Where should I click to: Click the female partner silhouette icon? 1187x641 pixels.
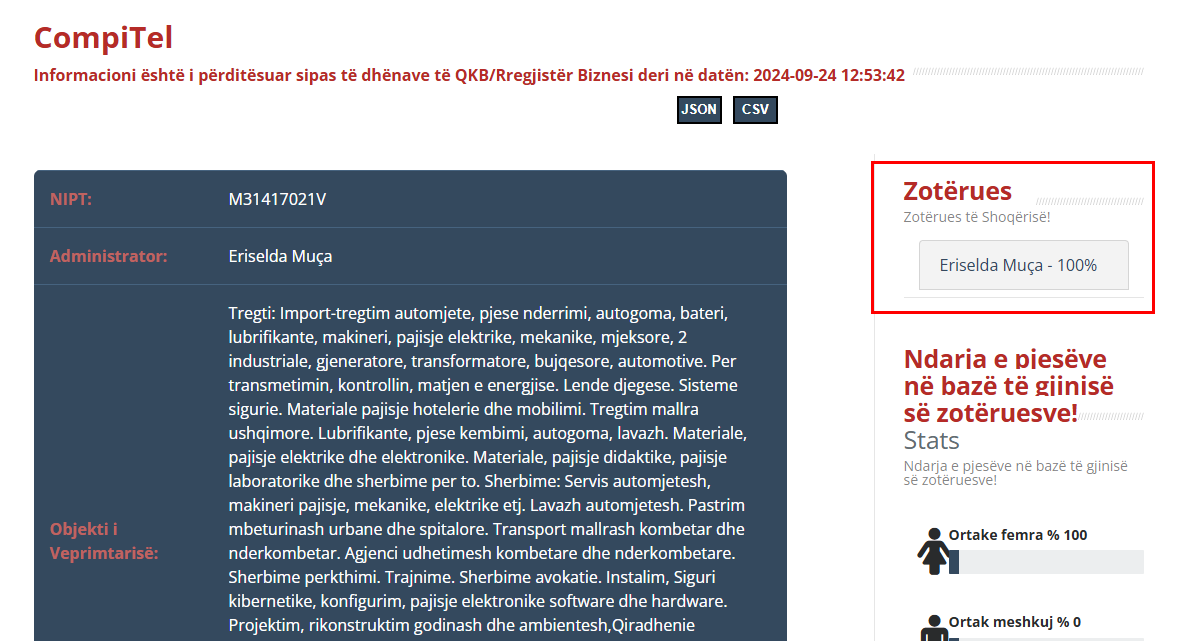pyautogui.click(x=932, y=551)
